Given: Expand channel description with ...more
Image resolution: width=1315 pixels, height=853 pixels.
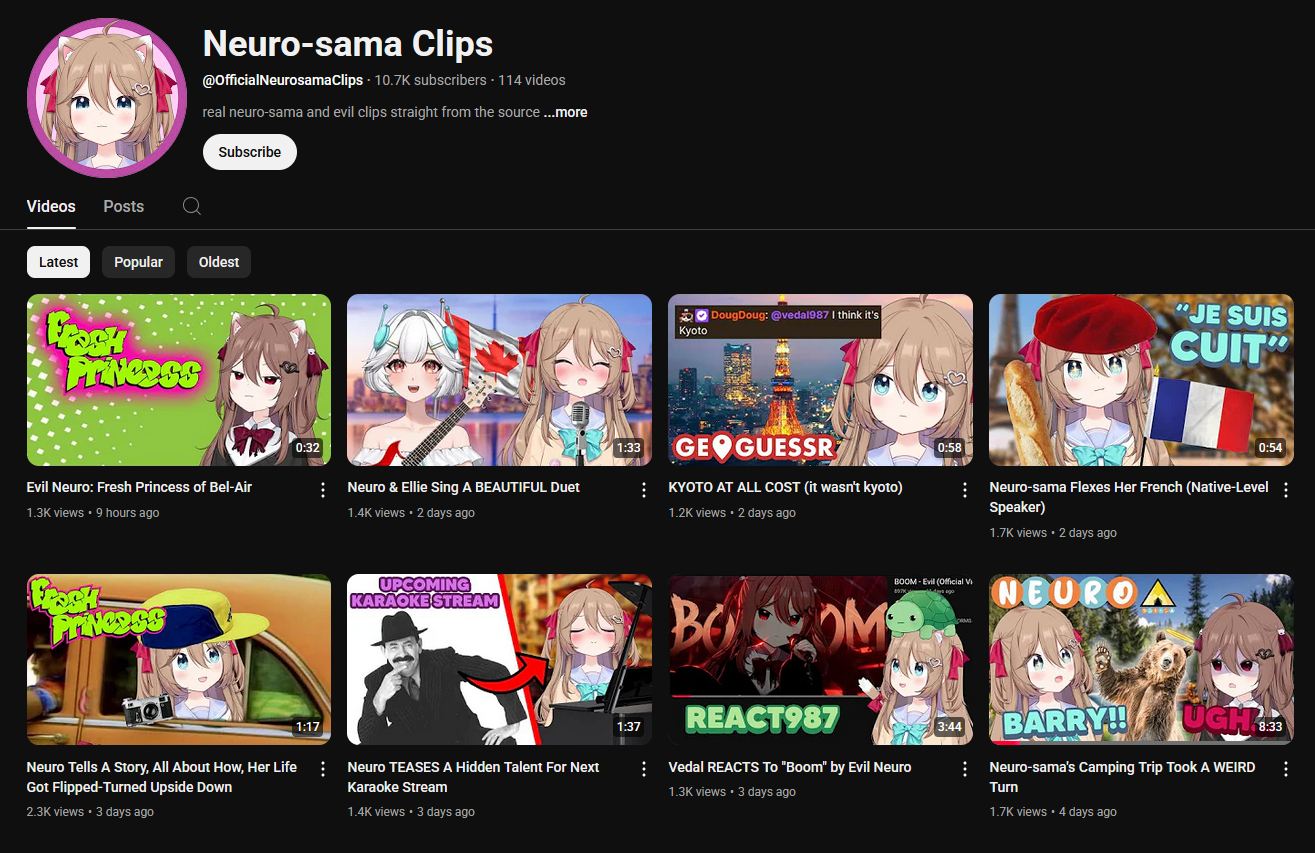Looking at the screenshot, I should pyautogui.click(x=565, y=112).
